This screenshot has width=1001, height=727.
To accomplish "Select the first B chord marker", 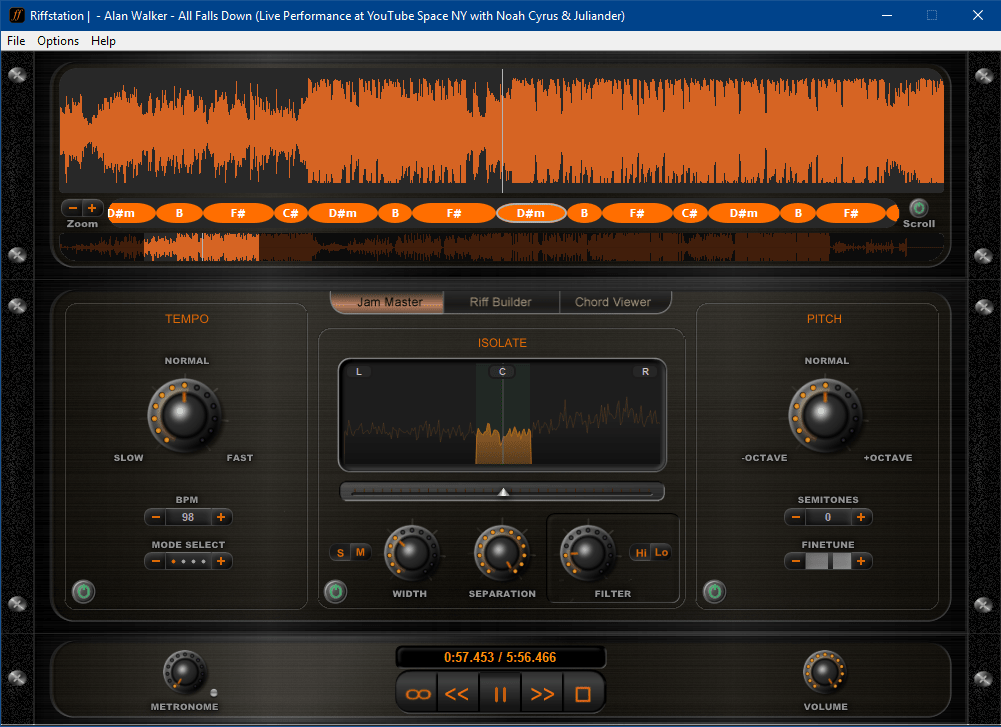I will tap(179, 213).
